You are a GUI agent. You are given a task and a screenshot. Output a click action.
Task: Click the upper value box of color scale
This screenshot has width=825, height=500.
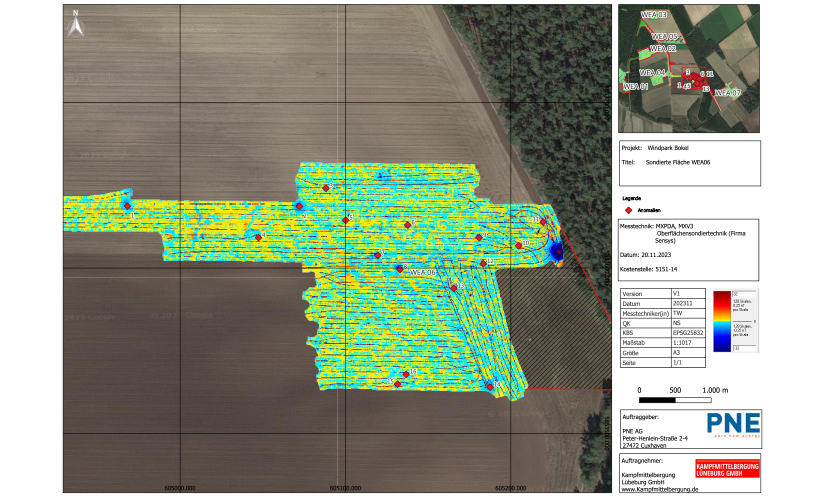744,294
